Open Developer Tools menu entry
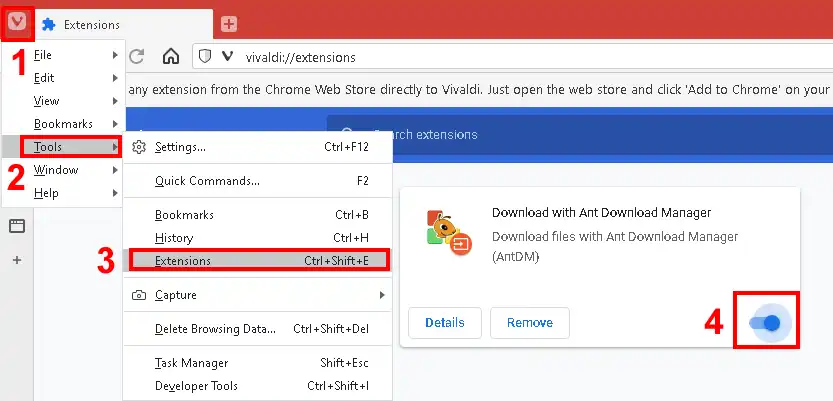Viewport: 833px width, 401px height. point(258,386)
